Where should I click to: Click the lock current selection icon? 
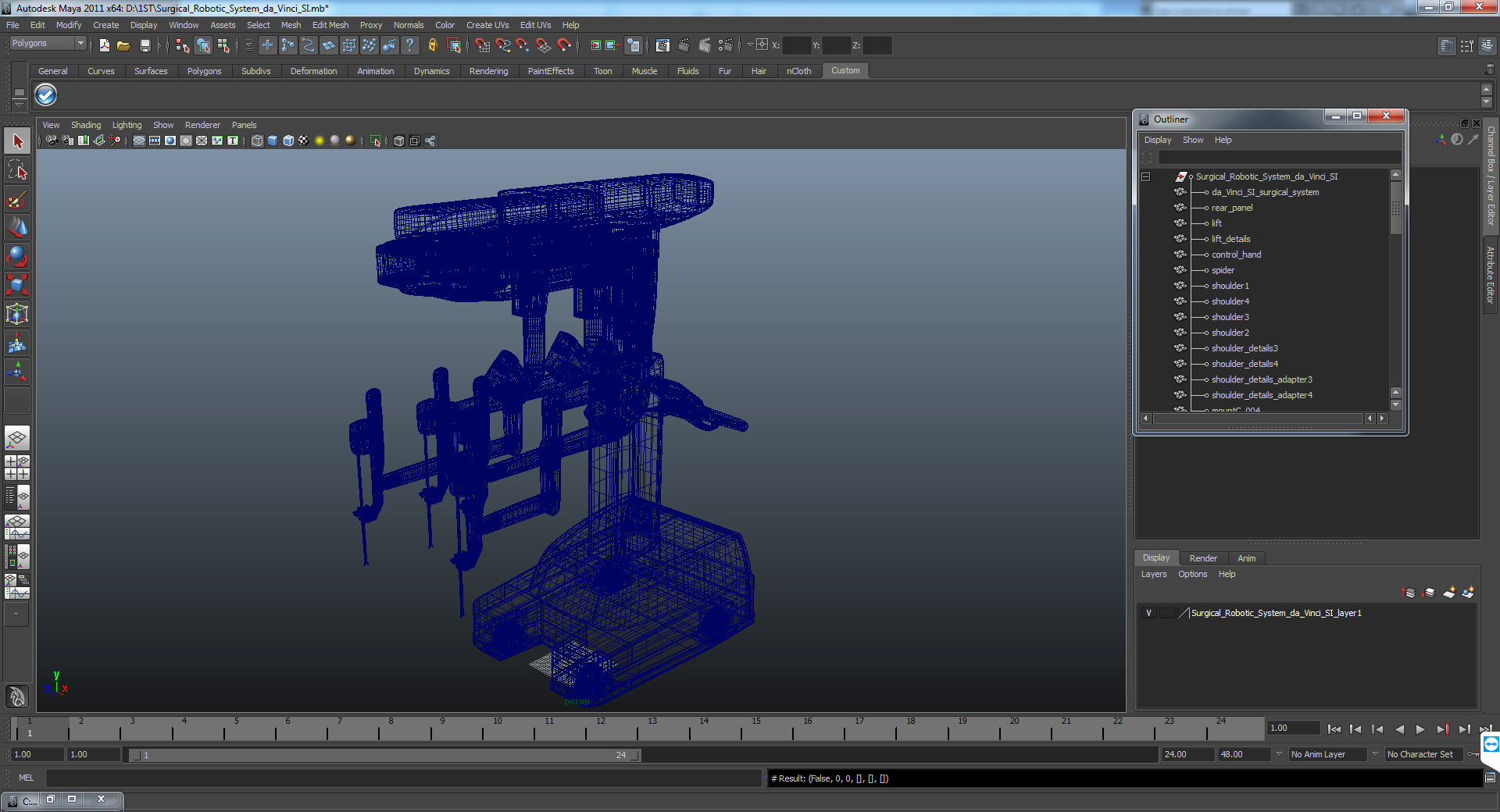coord(433,45)
